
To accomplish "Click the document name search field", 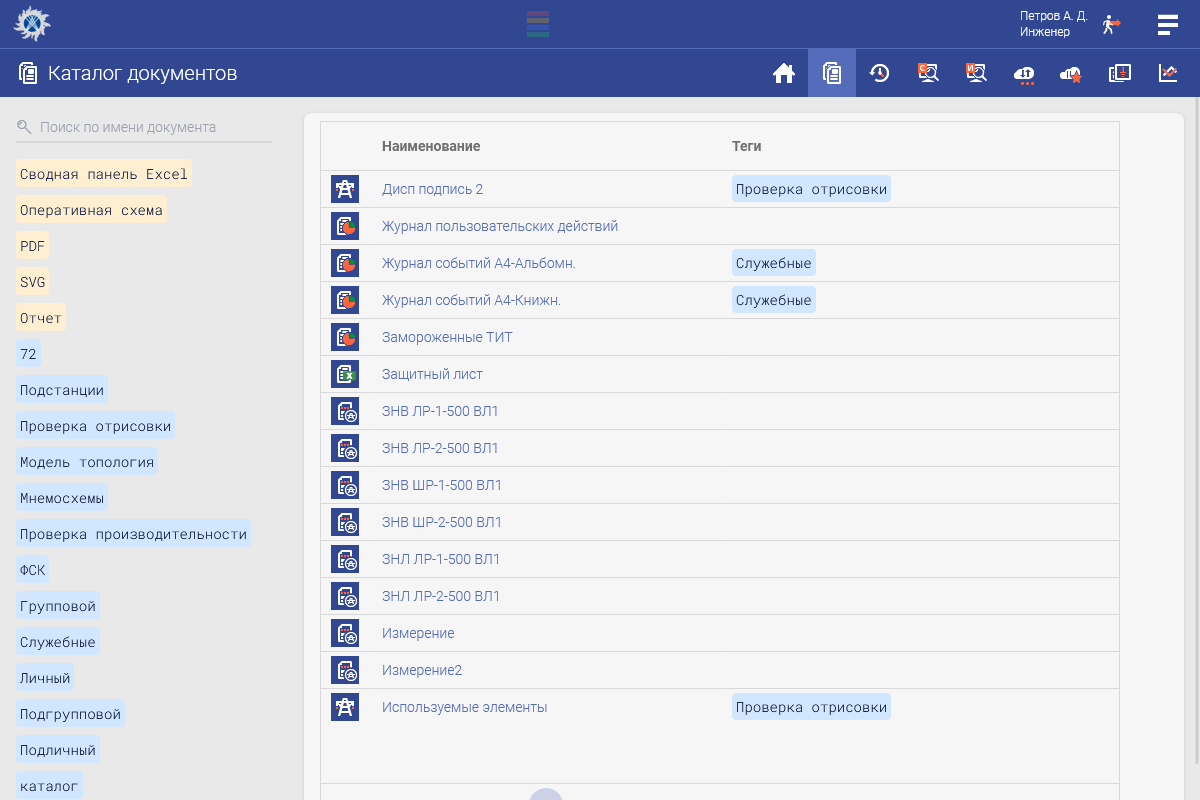I will tap(150, 127).
